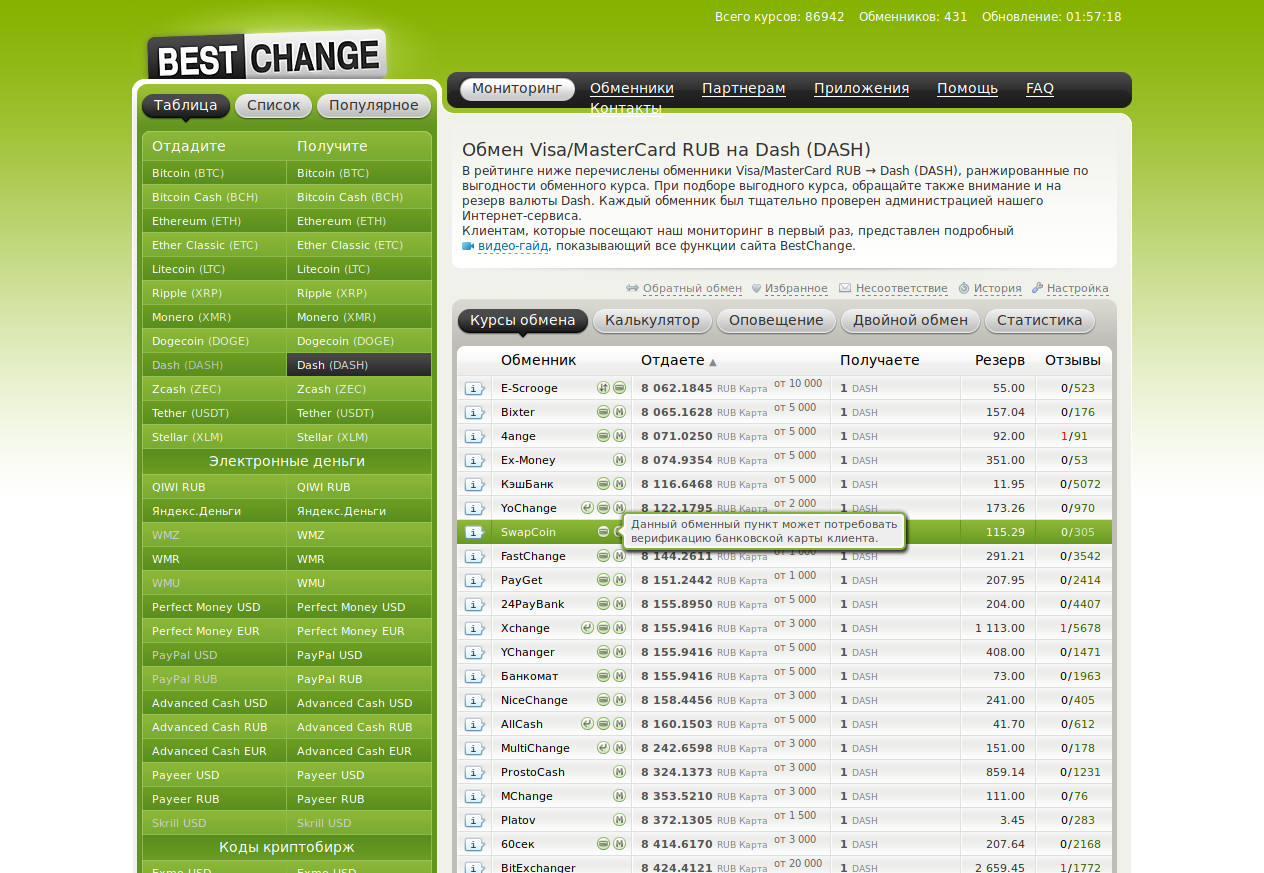Click the return-arrow badge on Xchange
Viewport: 1264px width, 873px height.
tap(587, 628)
